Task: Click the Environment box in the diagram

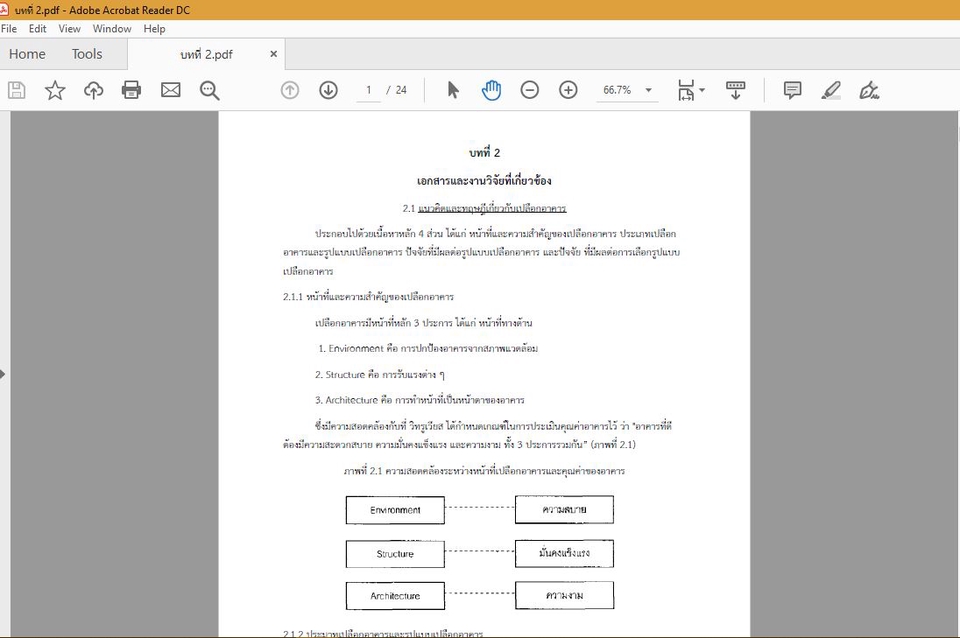Action: pyautogui.click(x=395, y=510)
